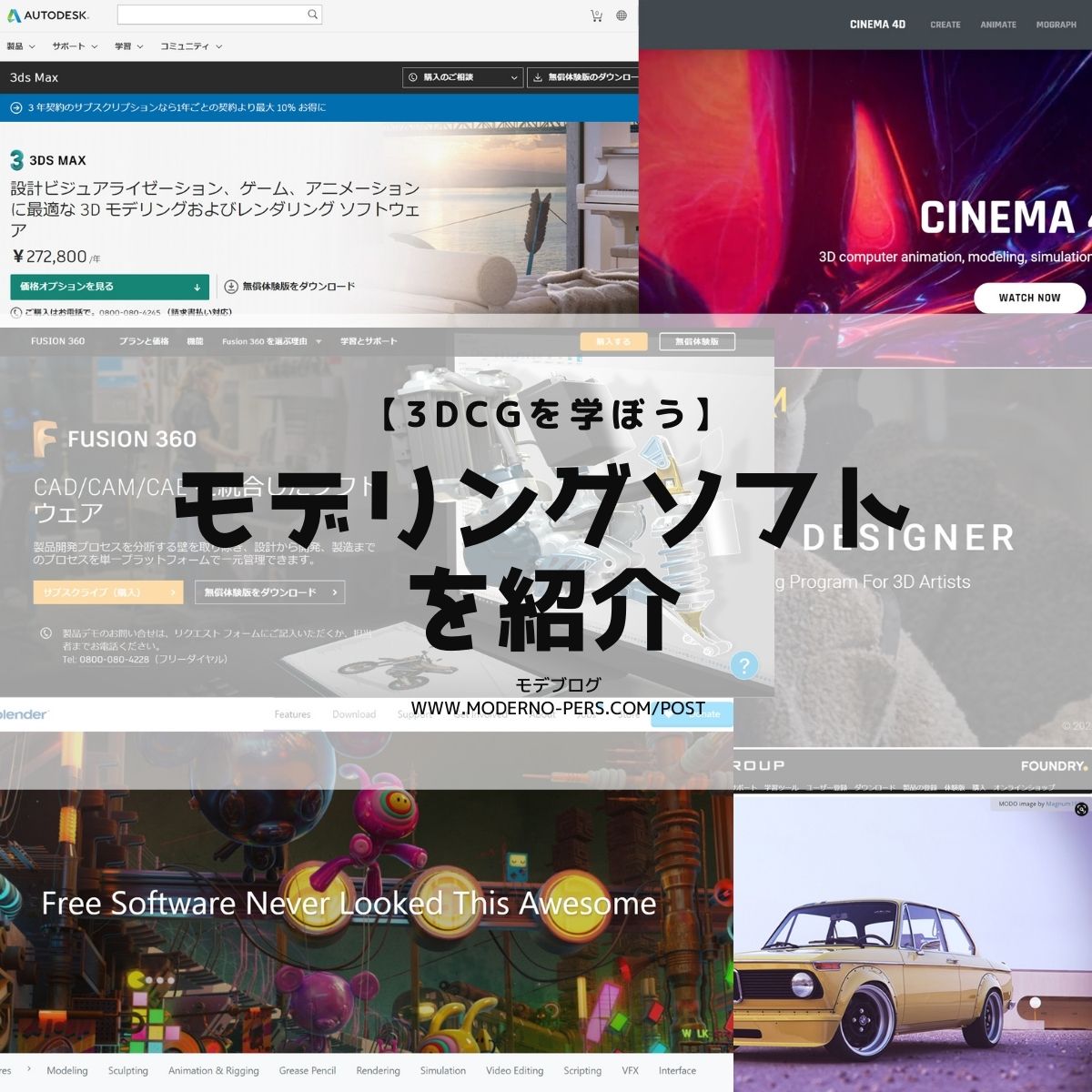Open the CINEMA 4D nav item
Viewport: 1092px width, 1092px height.
(877, 25)
